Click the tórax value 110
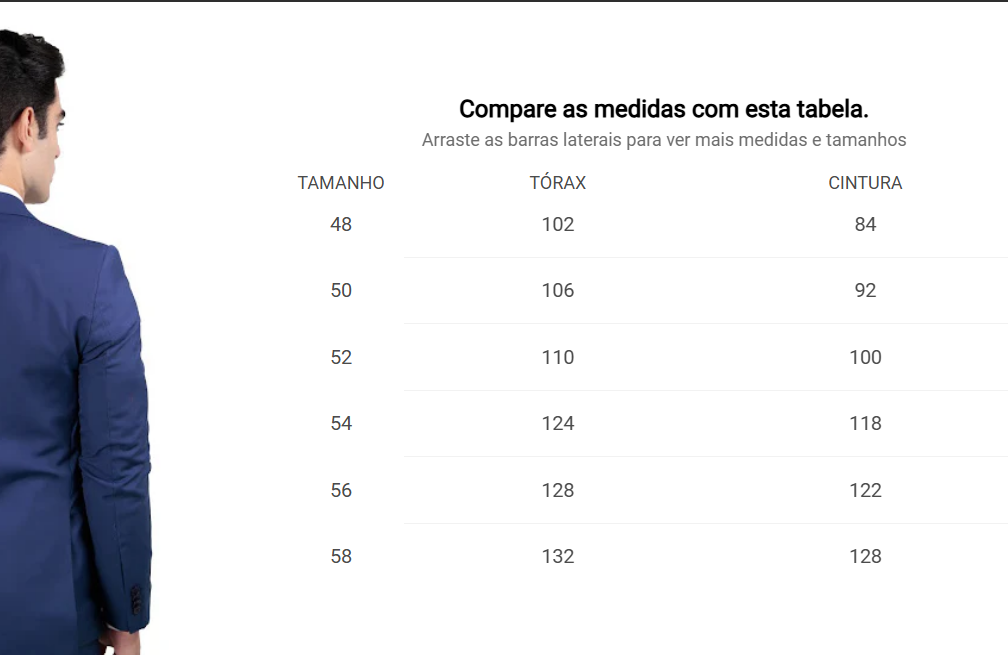This screenshot has width=1008, height=655. pyautogui.click(x=558, y=357)
